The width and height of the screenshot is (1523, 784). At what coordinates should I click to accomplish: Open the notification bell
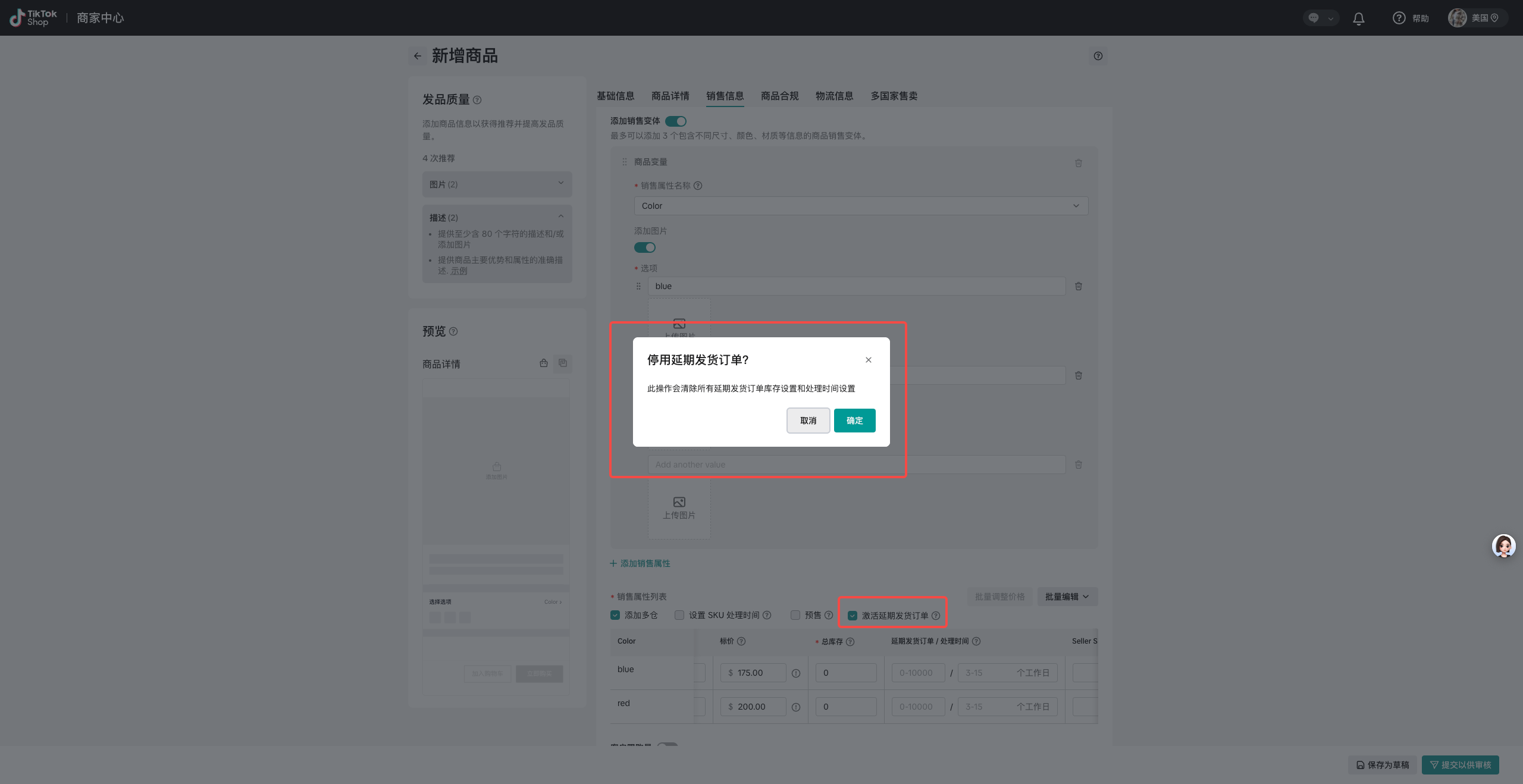[1358, 18]
